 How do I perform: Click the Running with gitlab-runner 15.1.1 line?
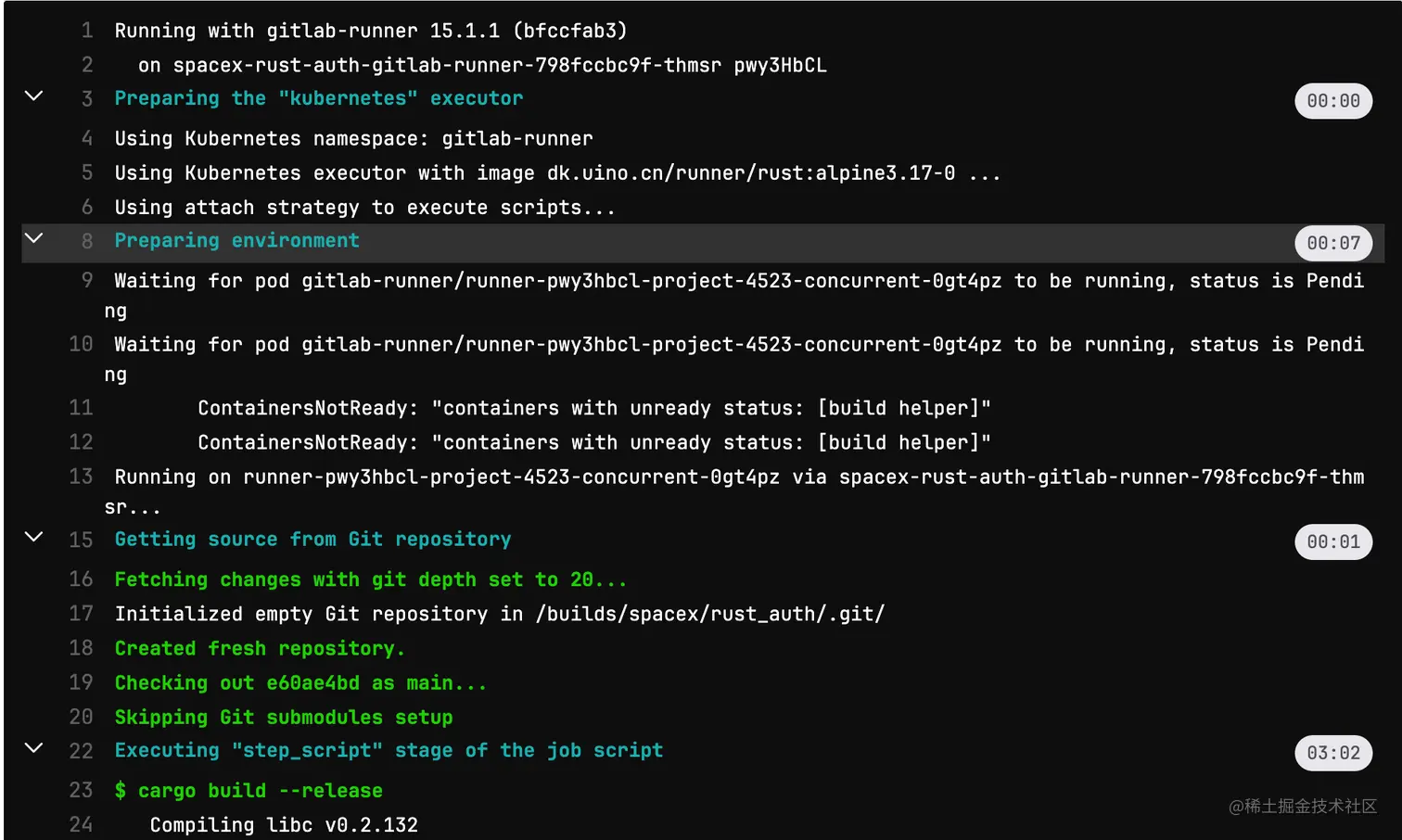(x=371, y=31)
